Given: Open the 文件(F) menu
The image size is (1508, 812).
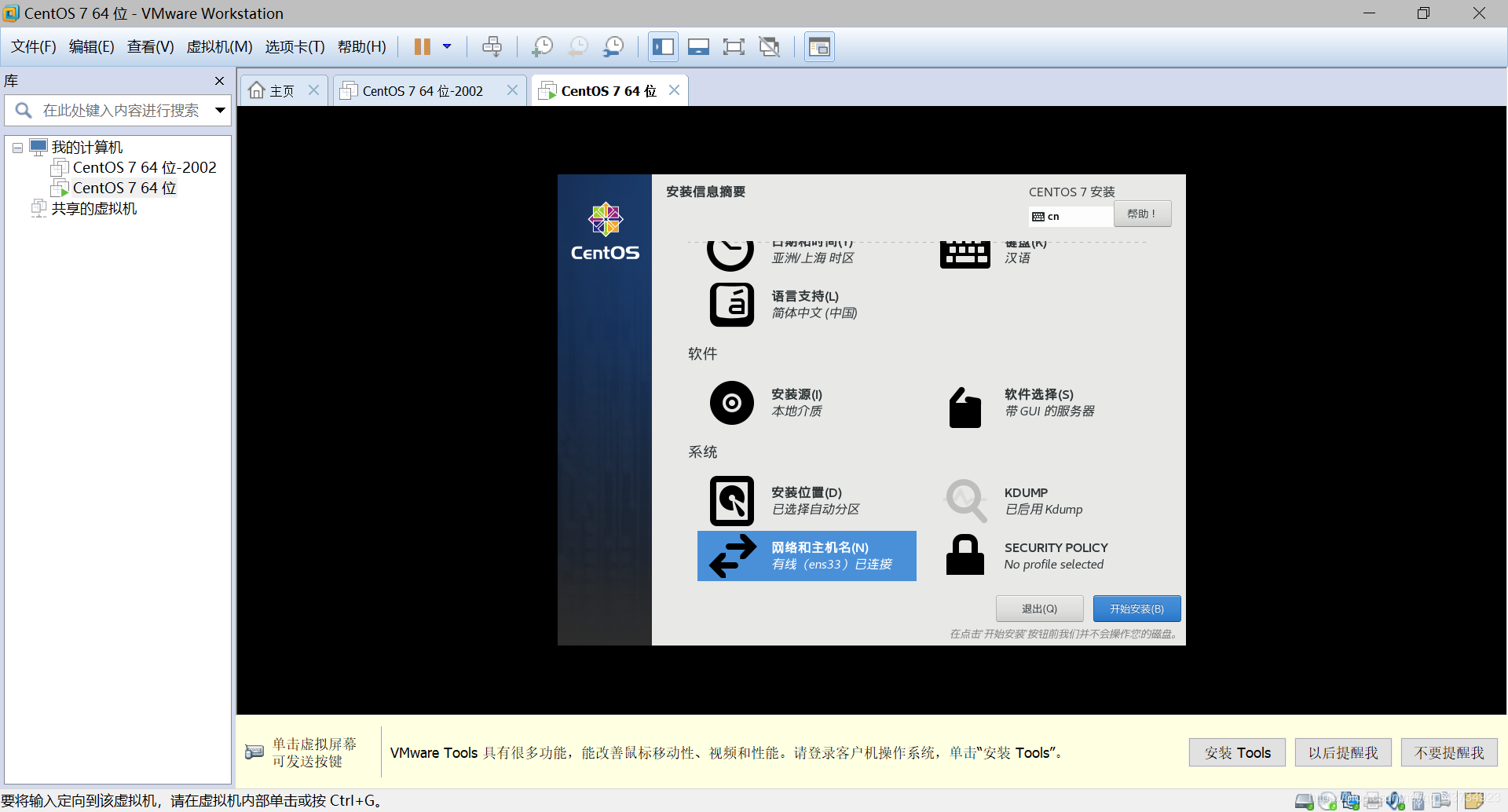Looking at the screenshot, I should point(34,47).
